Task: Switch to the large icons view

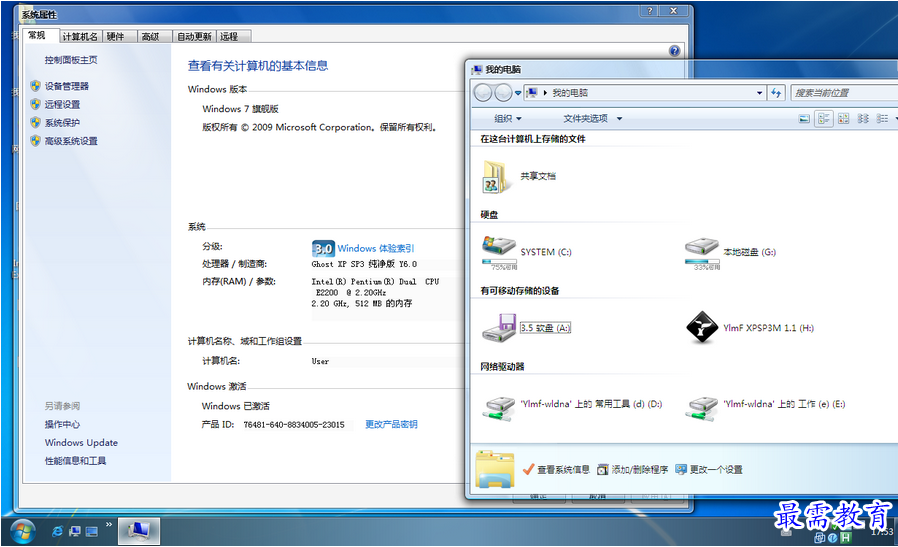Action: pyautogui.click(x=843, y=119)
